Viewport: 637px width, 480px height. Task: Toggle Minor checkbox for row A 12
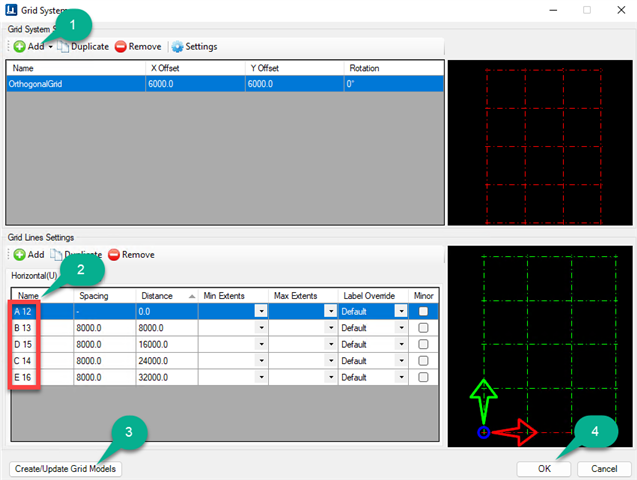423,311
